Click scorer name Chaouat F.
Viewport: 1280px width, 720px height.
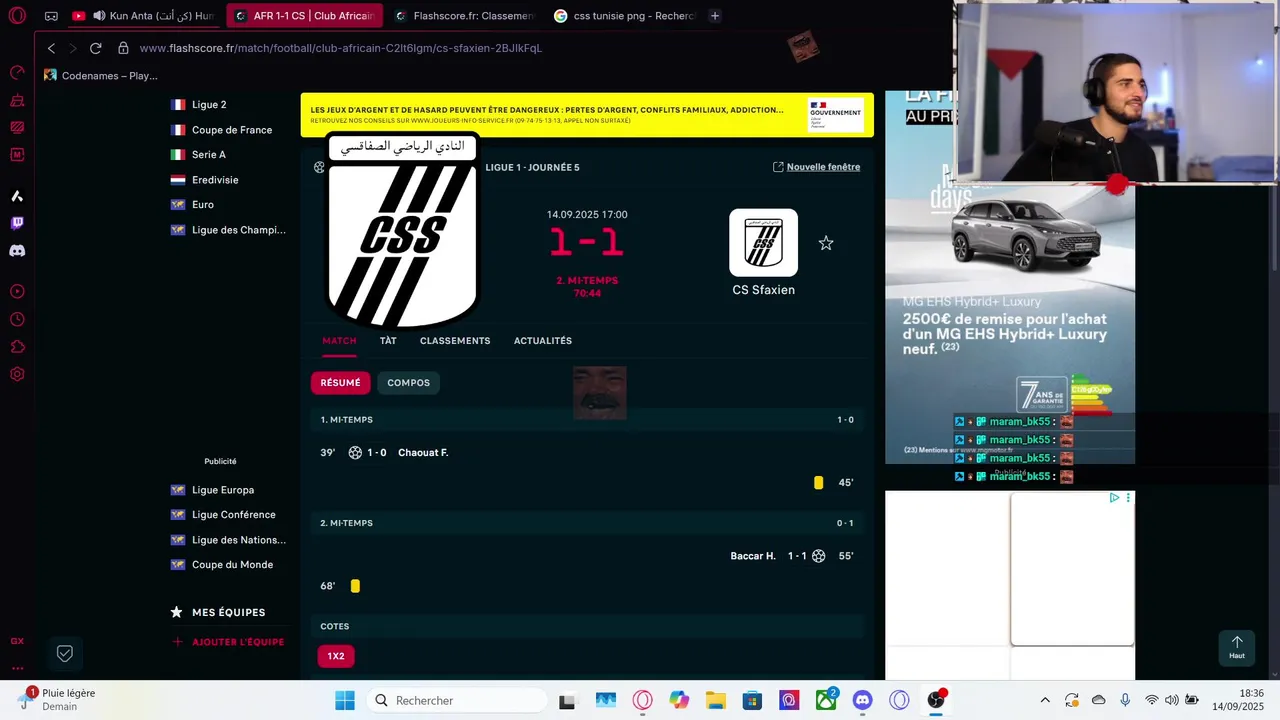tap(423, 453)
